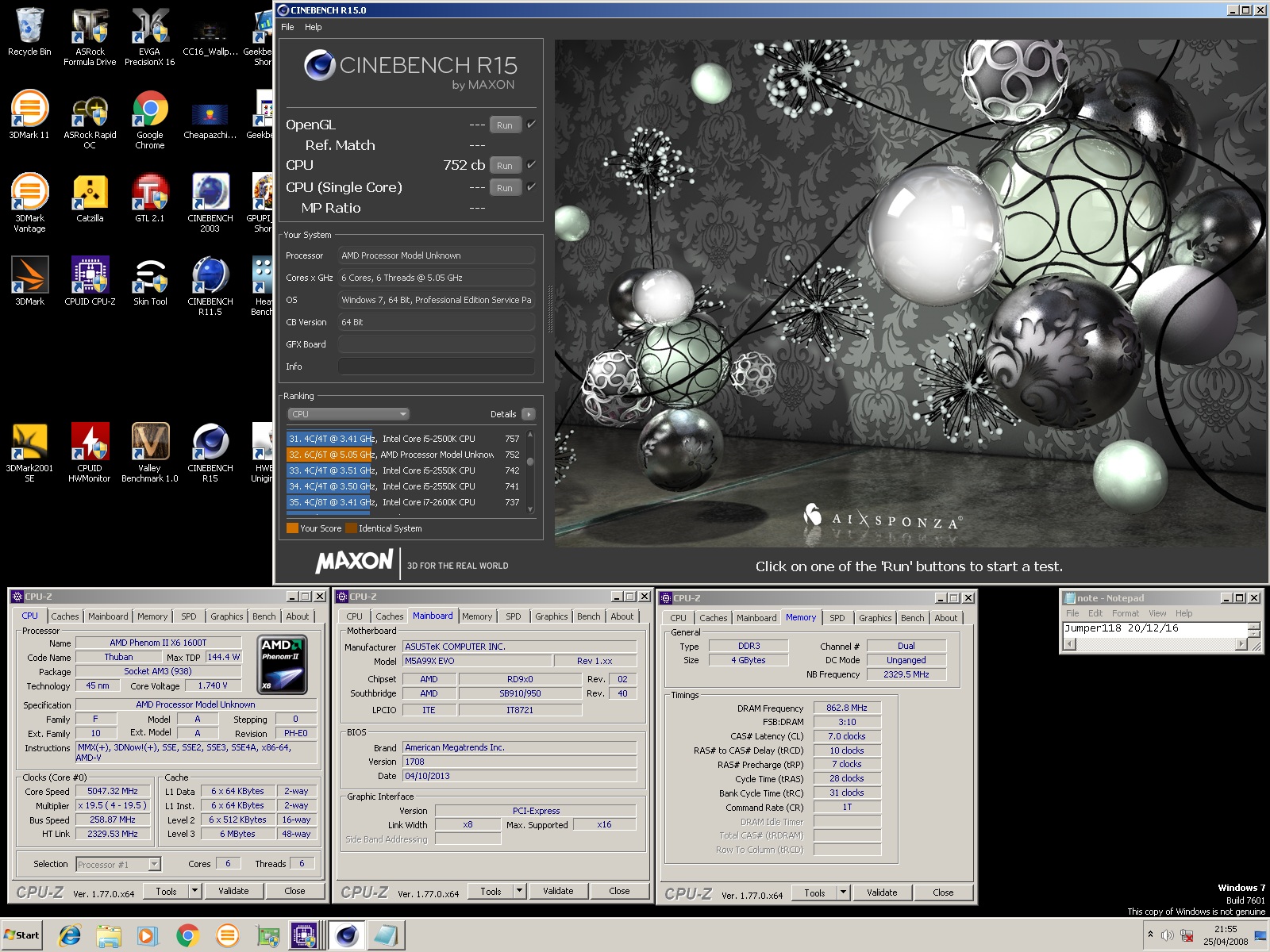Viewport: 1270px width, 952px height.
Task: Launch the Catzilla benchmark icon
Action: 90,199
